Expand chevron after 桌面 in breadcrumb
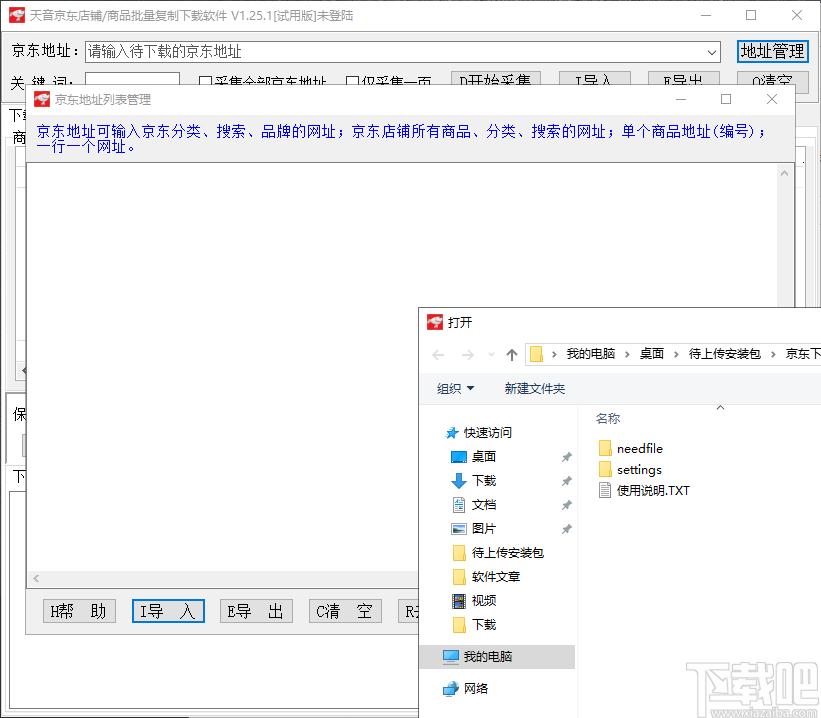 coord(676,355)
